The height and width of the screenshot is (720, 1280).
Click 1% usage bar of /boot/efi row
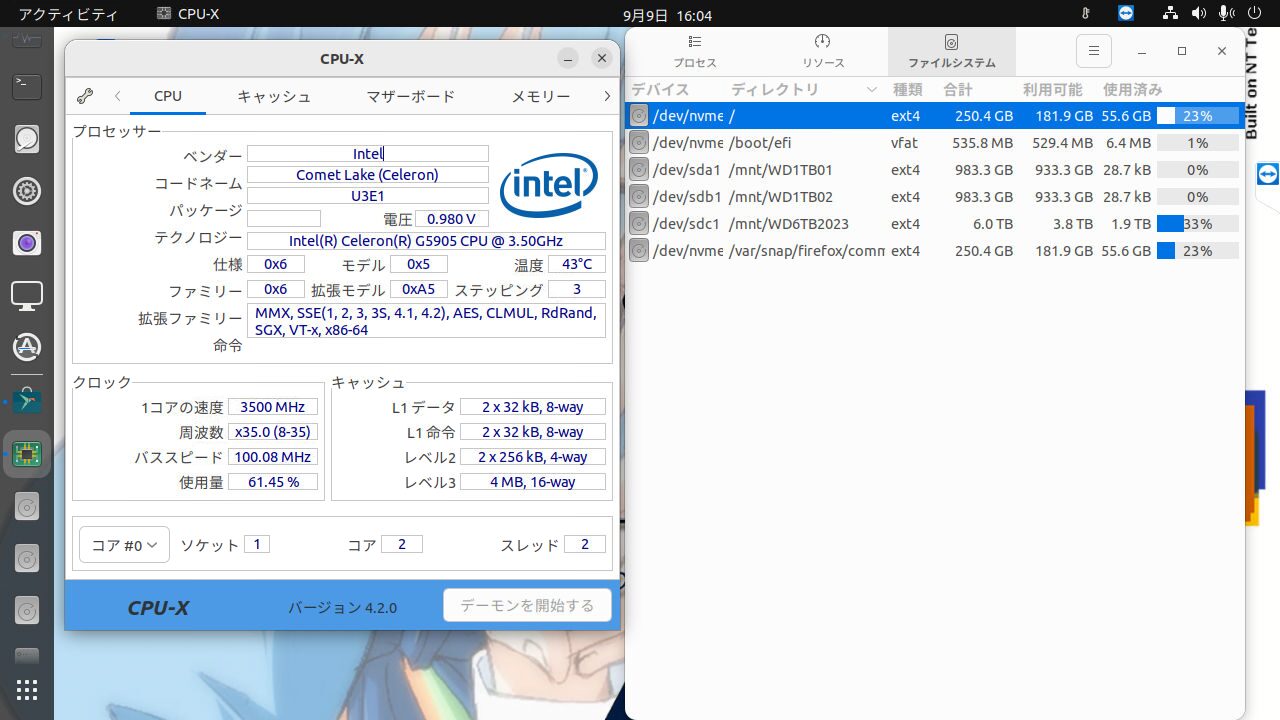tap(1197, 143)
